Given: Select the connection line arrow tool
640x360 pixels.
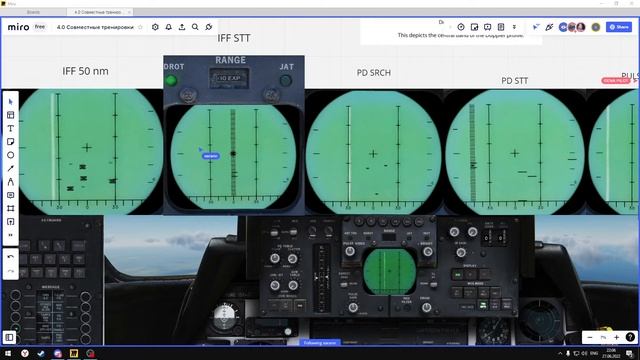Looking at the screenshot, I should (11, 169).
